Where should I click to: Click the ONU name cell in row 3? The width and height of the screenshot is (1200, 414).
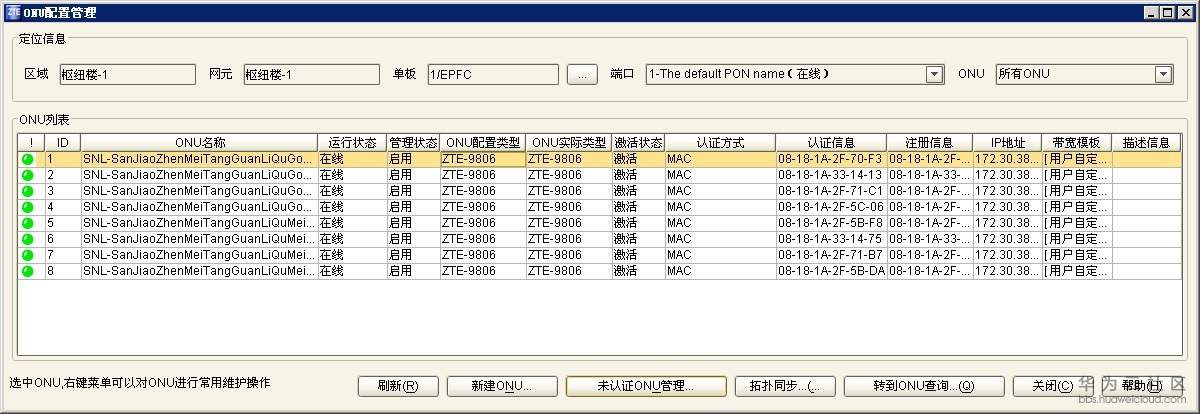tap(199, 191)
